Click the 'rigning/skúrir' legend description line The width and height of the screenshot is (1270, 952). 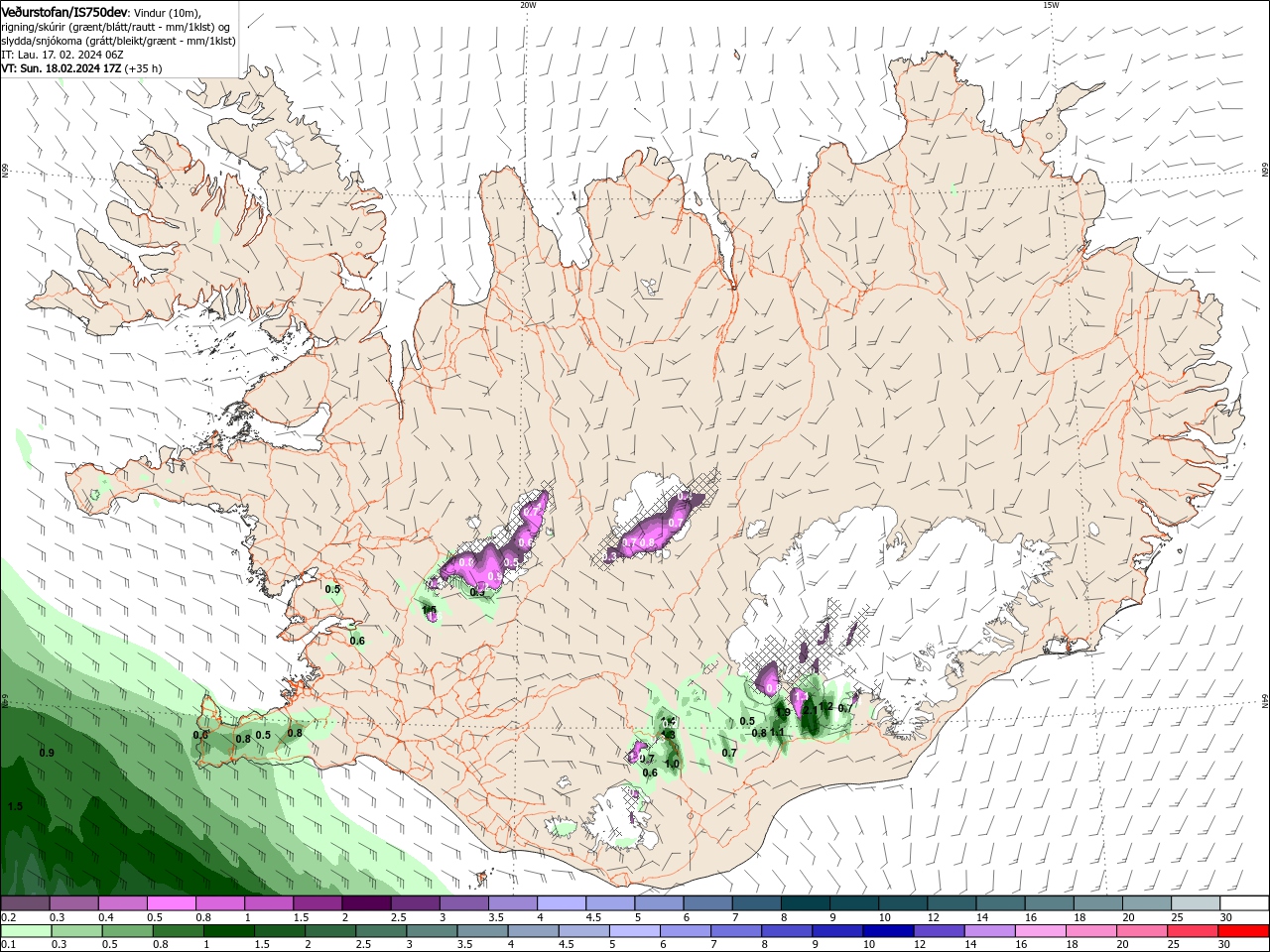(116, 27)
